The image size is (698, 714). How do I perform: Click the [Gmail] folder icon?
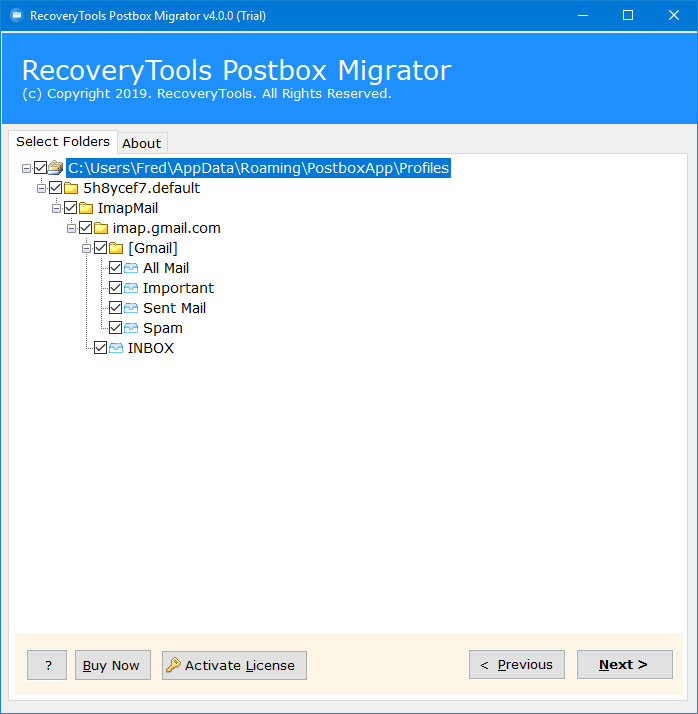tap(116, 248)
